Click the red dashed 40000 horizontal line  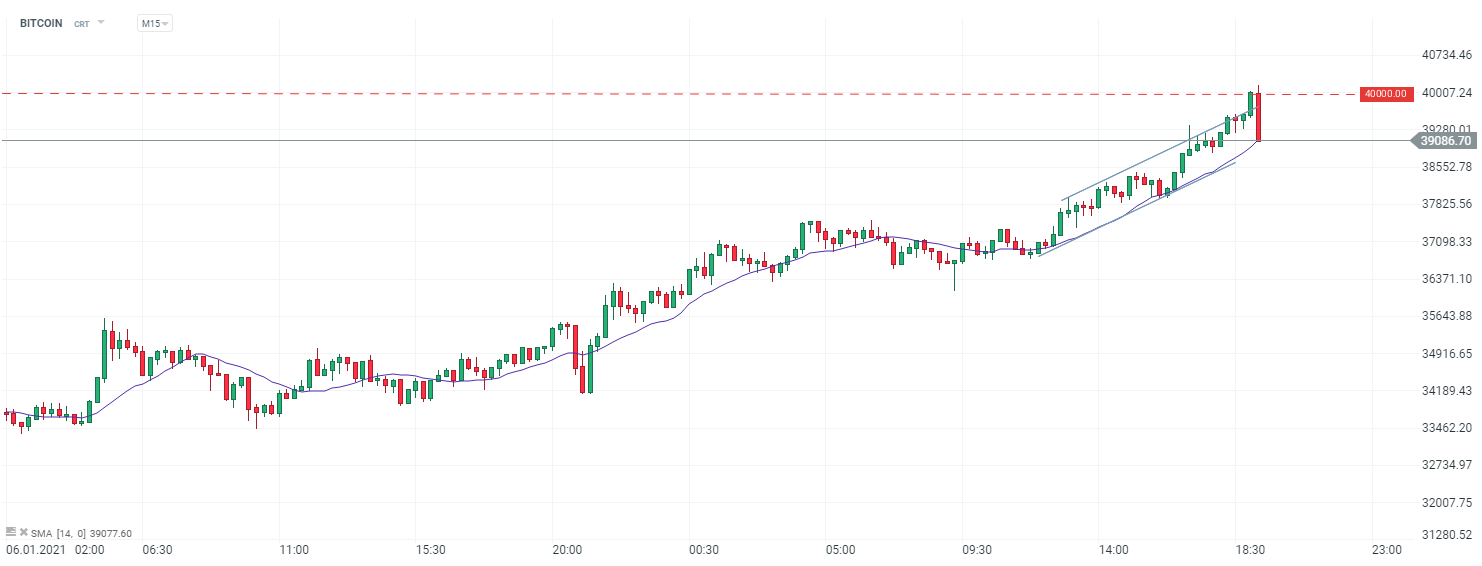pyautogui.click(x=700, y=94)
